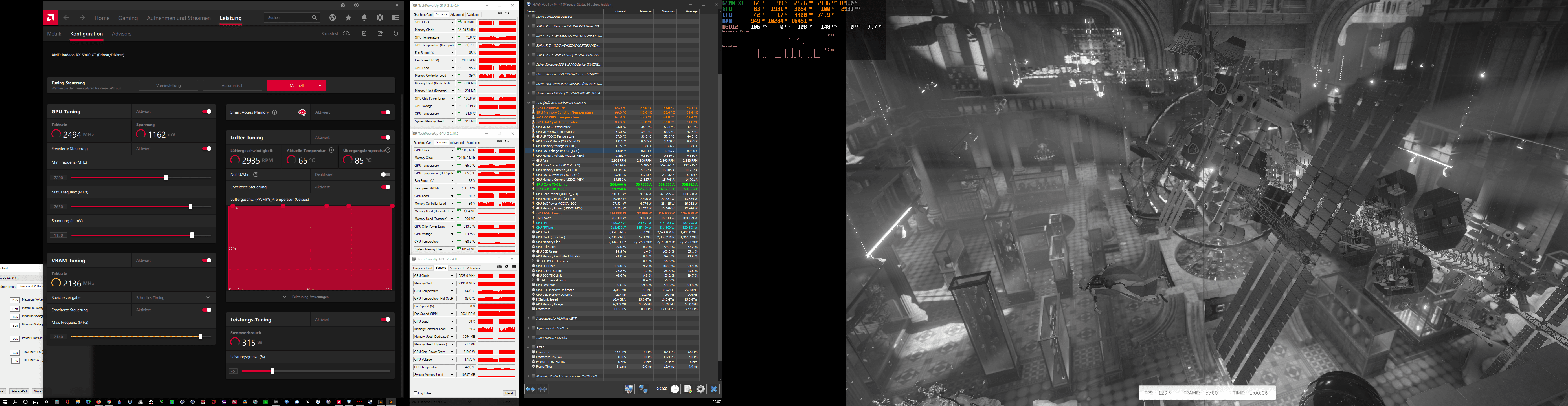Click the search magnifier in Radeon Software
The width and height of the screenshot is (1568, 406).
(314, 18)
